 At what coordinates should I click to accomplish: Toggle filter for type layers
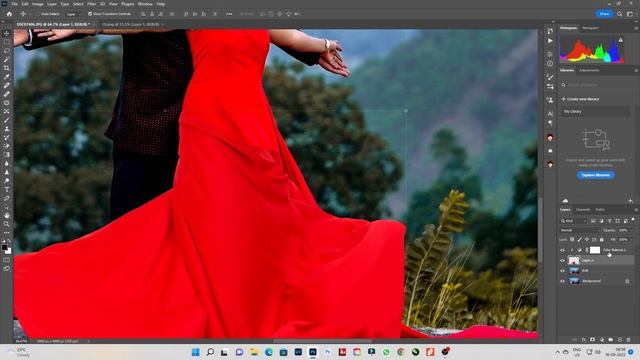coord(610,221)
